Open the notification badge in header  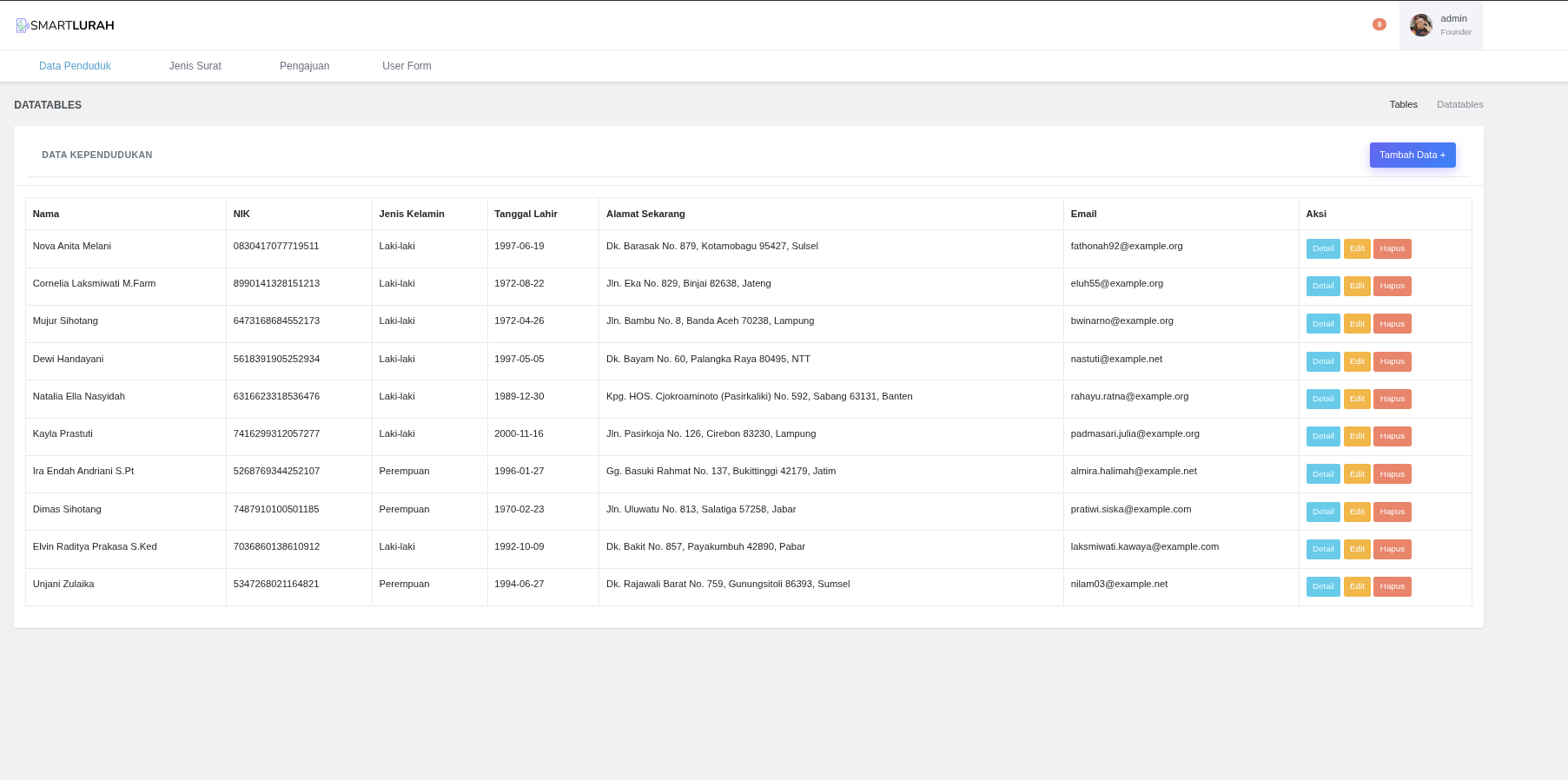pyautogui.click(x=1379, y=24)
